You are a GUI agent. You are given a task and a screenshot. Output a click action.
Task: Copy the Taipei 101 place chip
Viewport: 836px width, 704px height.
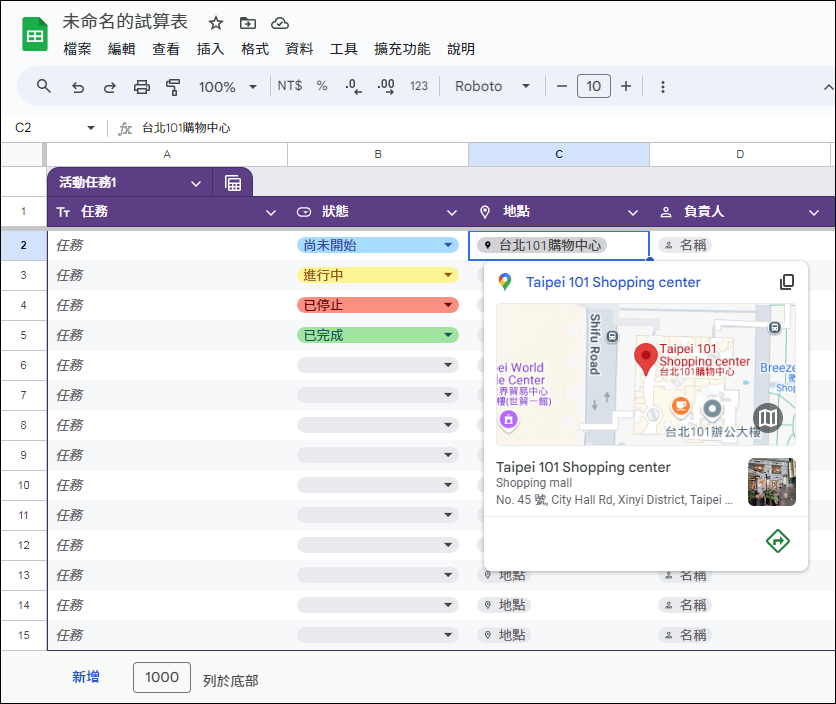tap(787, 282)
